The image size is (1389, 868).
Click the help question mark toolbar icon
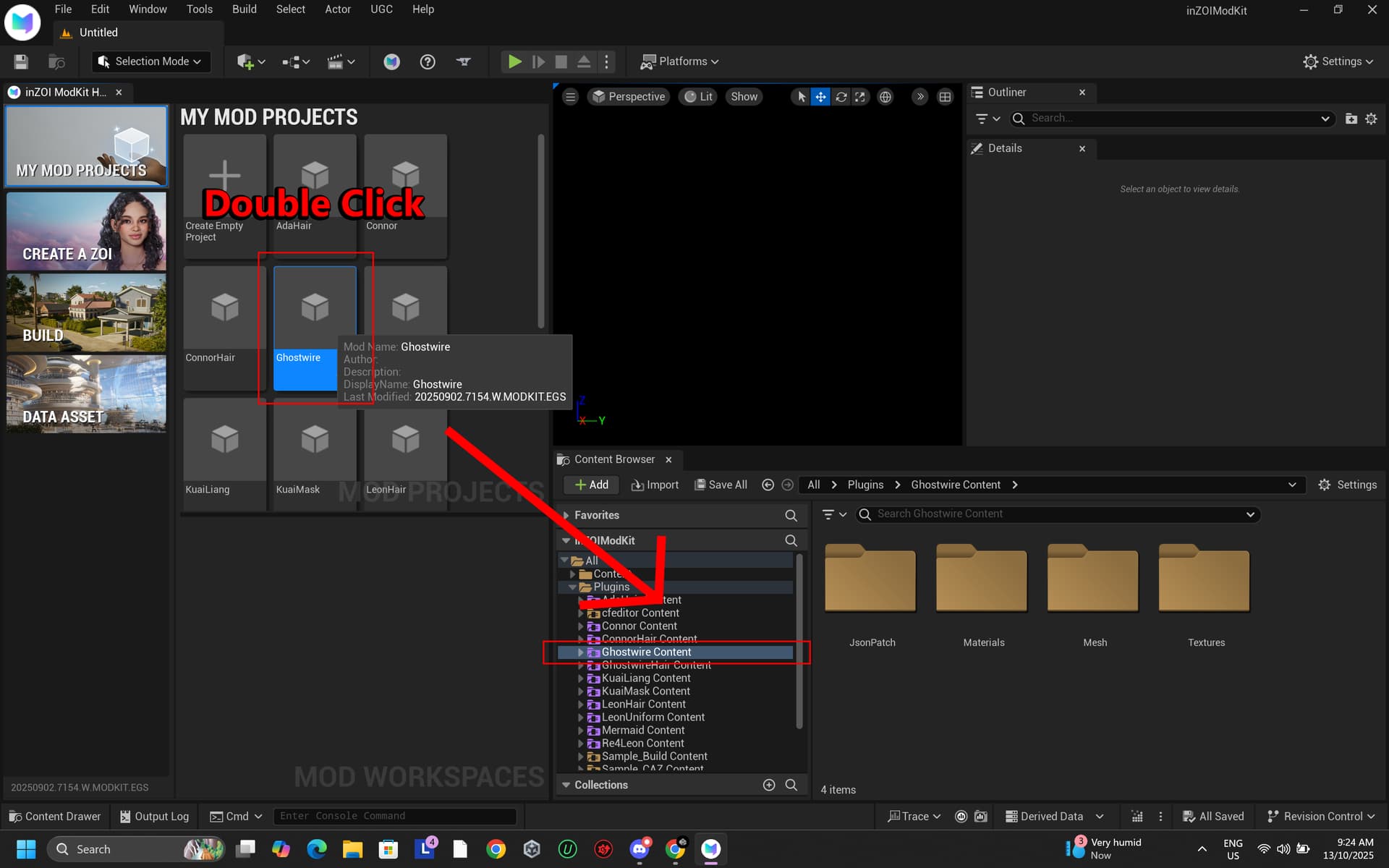pos(428,61)
